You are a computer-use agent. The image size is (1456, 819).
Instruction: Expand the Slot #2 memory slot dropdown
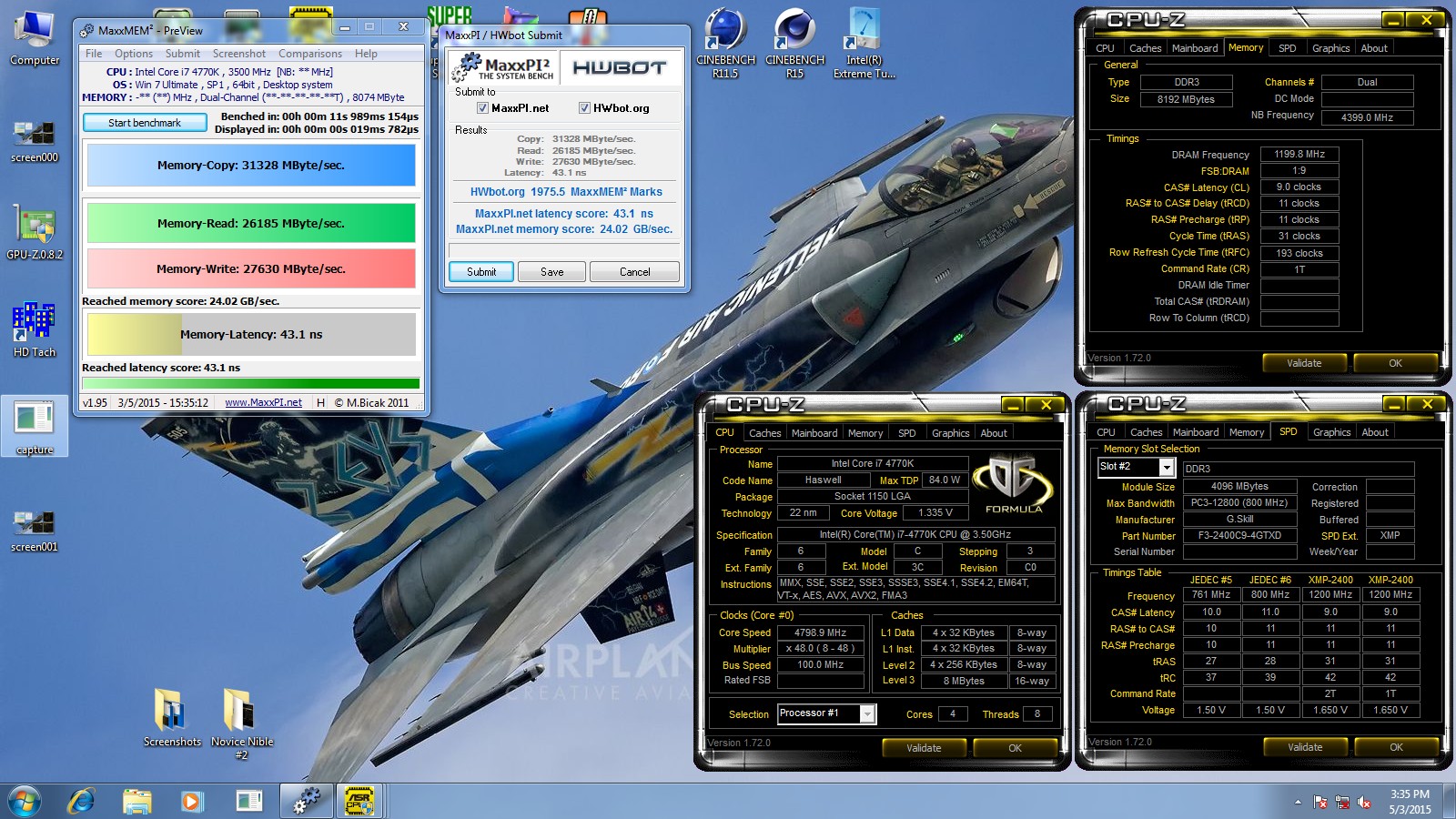coord(1167,467)
